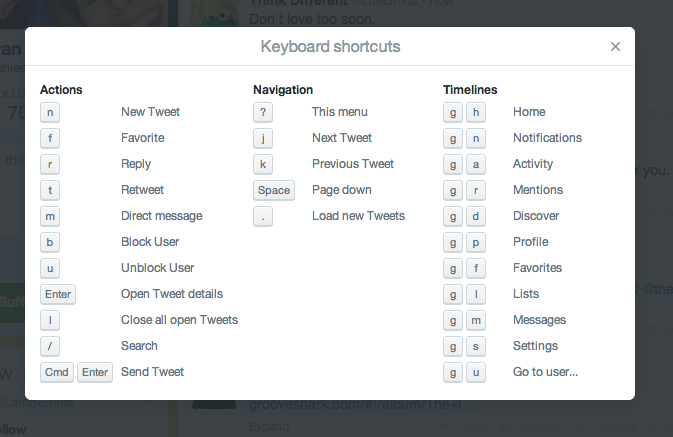Click the 'Direct message' label
Viewport: 673px width, 437px height.
click(x=161, y=216)
